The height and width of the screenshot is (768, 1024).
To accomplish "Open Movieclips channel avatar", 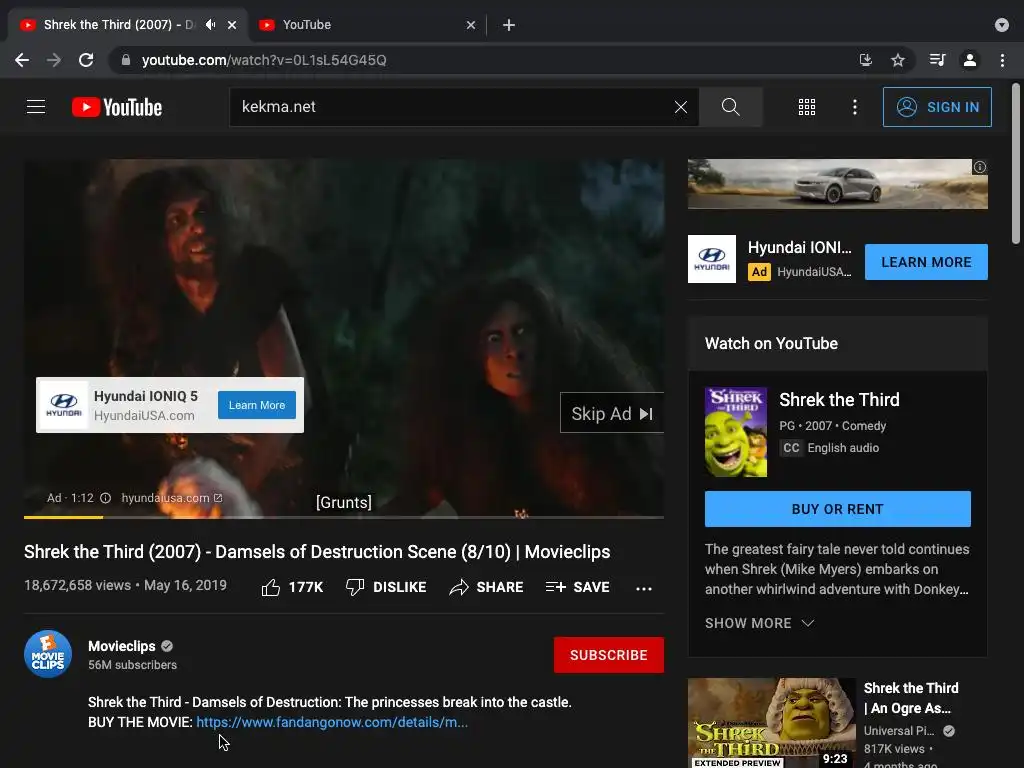I will pos(48,654).
